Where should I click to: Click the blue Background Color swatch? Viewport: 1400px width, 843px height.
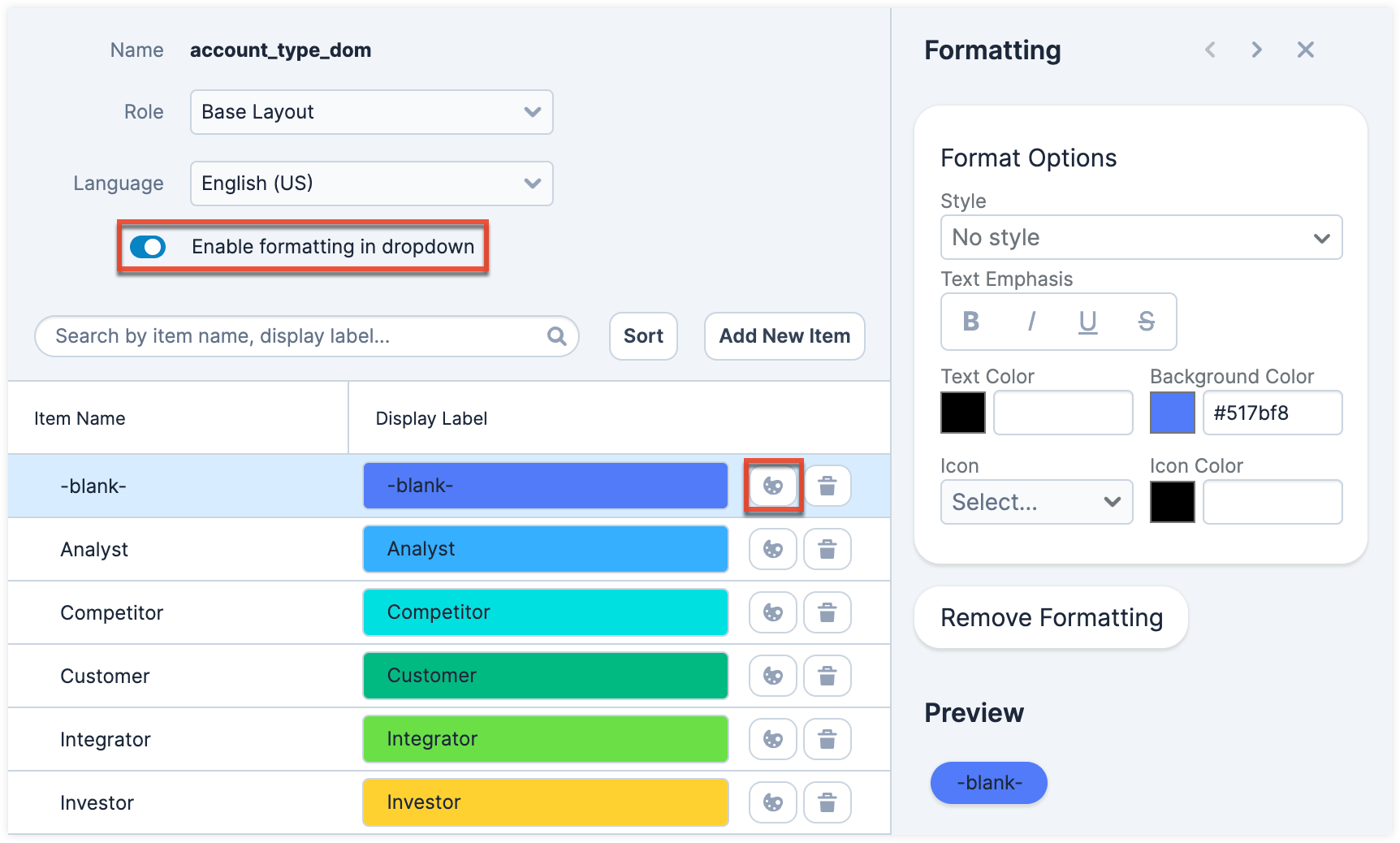pyautogui.click(x=1172, y=413)
